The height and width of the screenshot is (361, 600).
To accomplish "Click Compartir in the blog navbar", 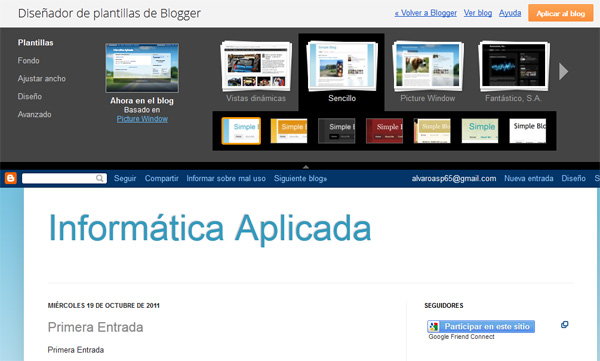I will pos(161,178).
